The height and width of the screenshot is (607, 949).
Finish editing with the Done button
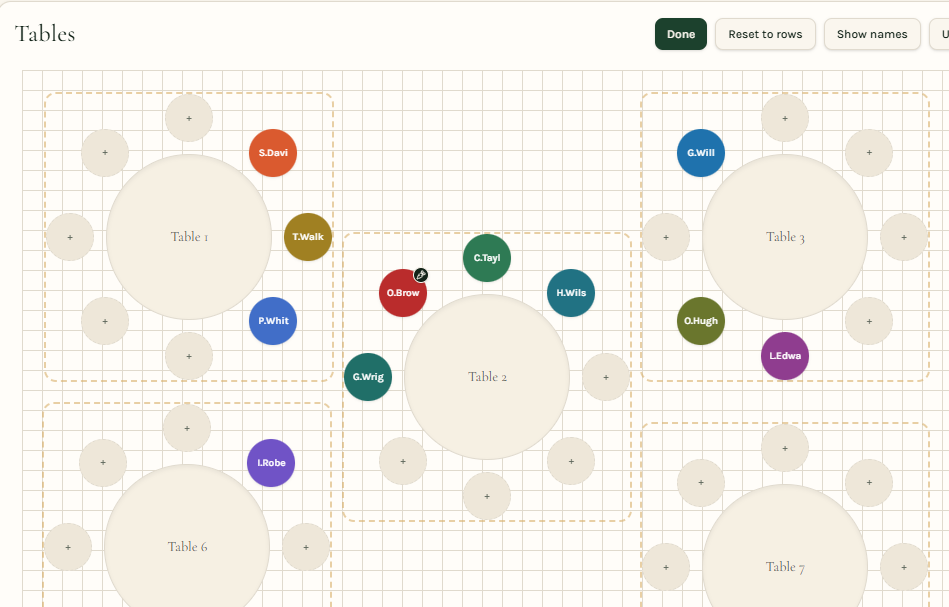point(681,34)
